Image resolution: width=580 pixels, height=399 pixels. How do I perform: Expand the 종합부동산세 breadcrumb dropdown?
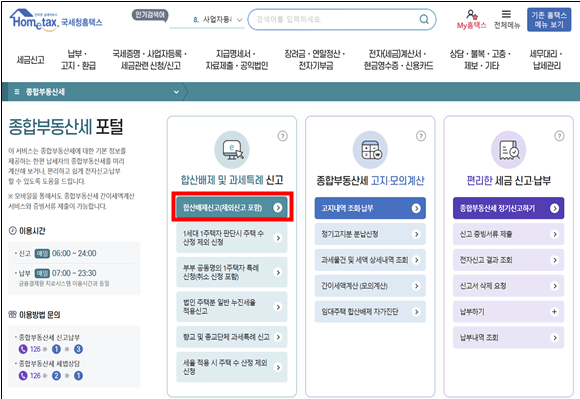tap(176, 92)
